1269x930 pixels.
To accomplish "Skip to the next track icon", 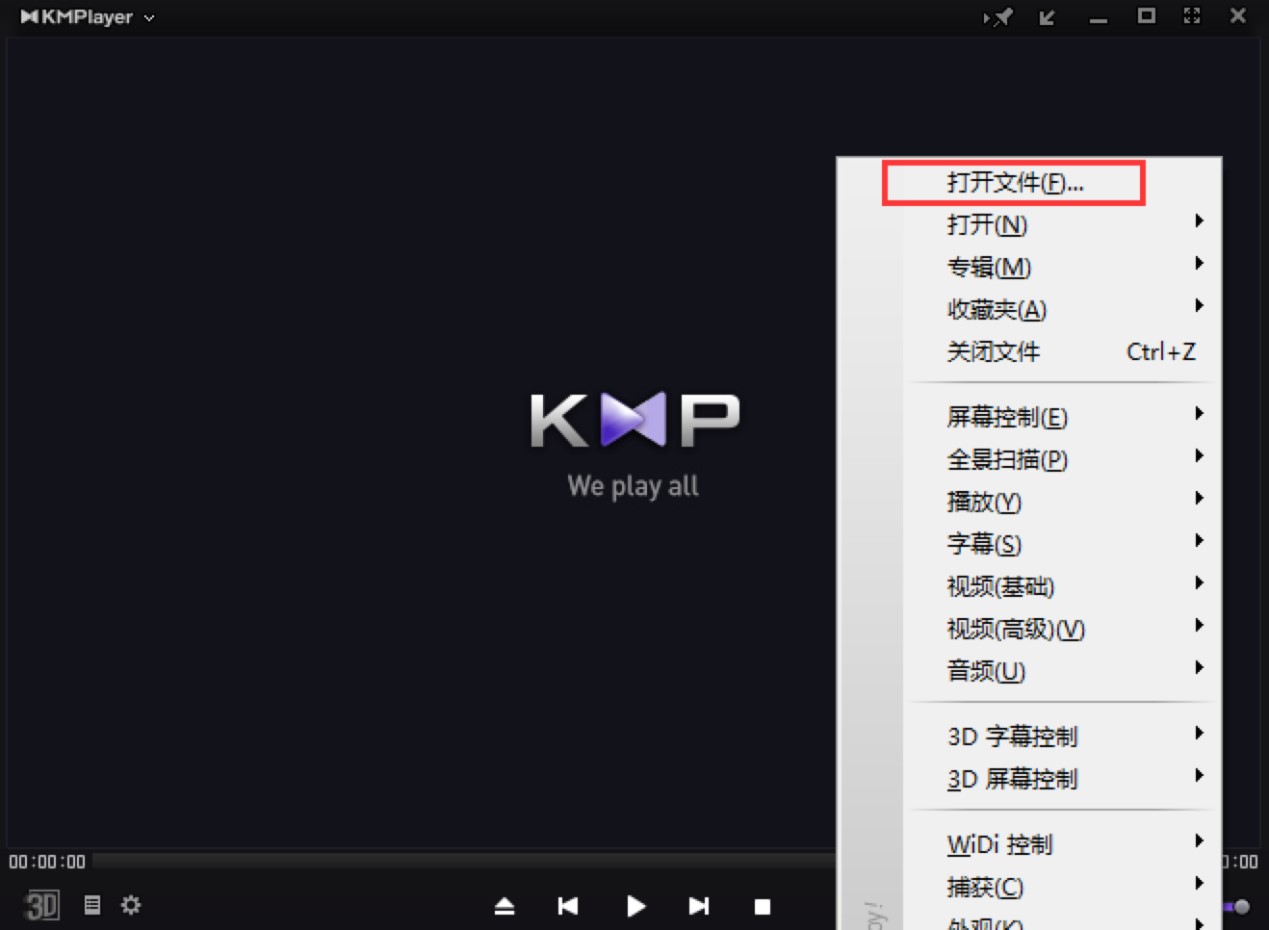I will coord(698,906).
